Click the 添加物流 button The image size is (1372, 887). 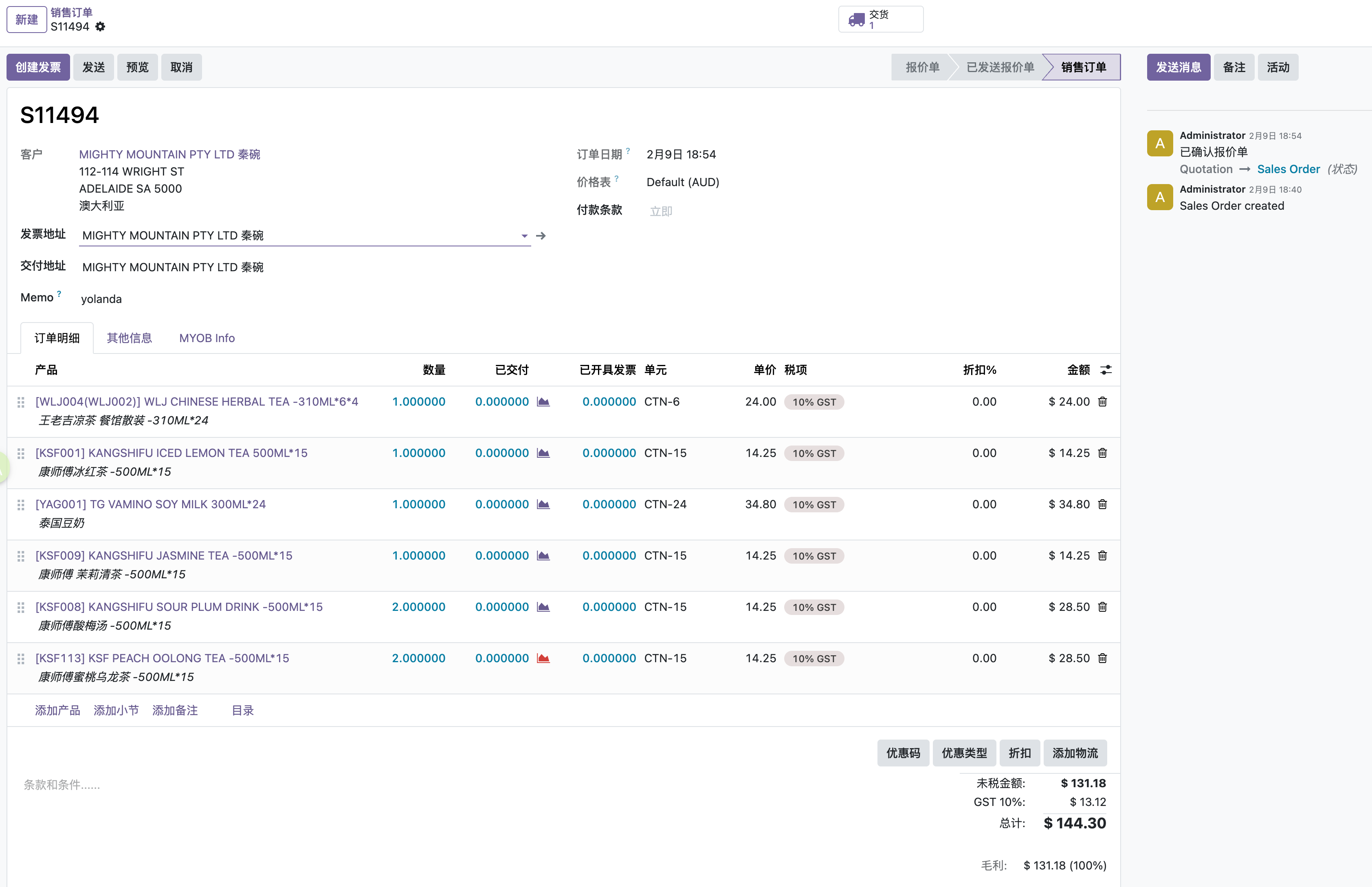[x=1075, y=753]
